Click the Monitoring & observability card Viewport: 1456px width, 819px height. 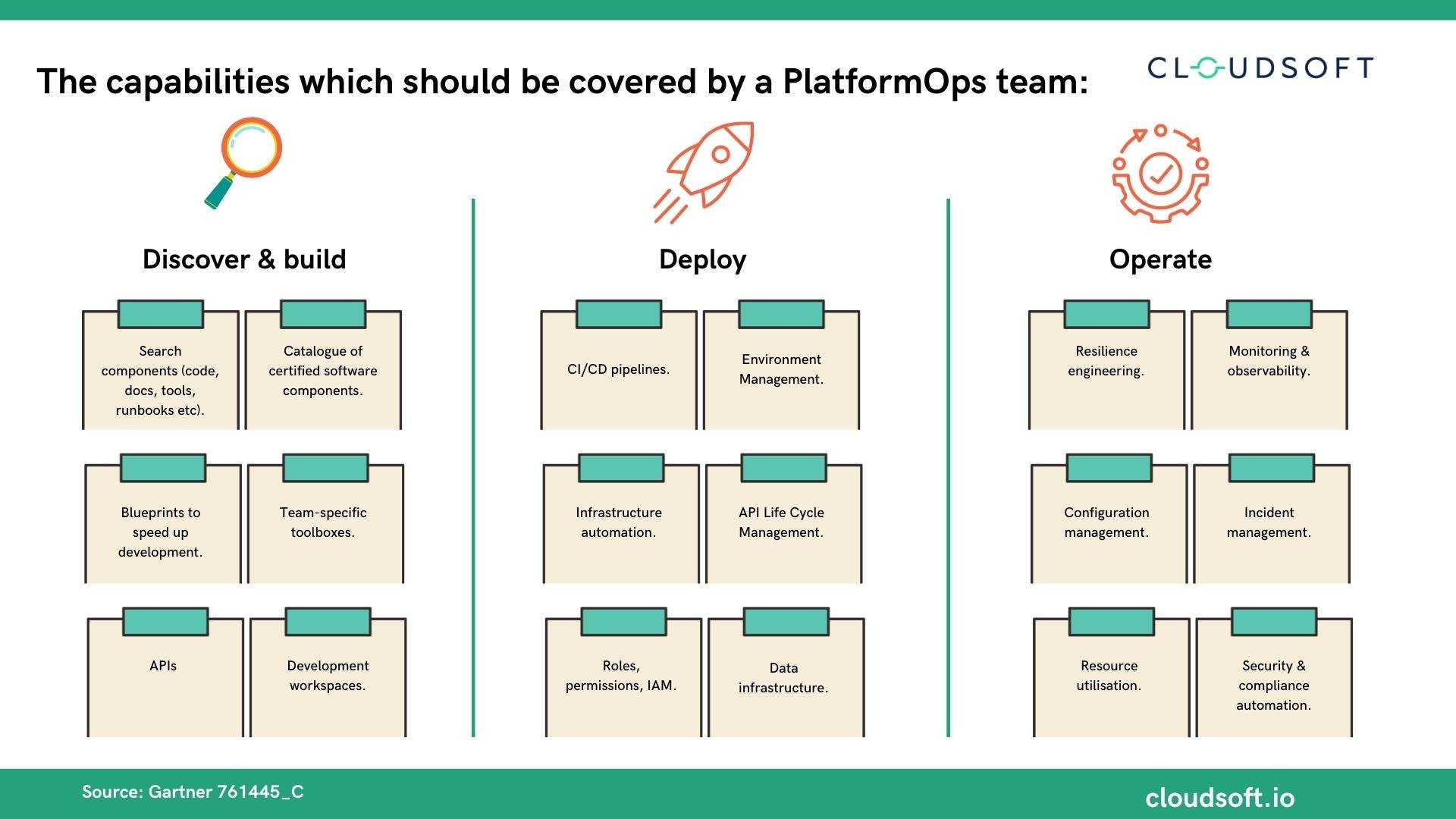click(x=1269, y=365)
